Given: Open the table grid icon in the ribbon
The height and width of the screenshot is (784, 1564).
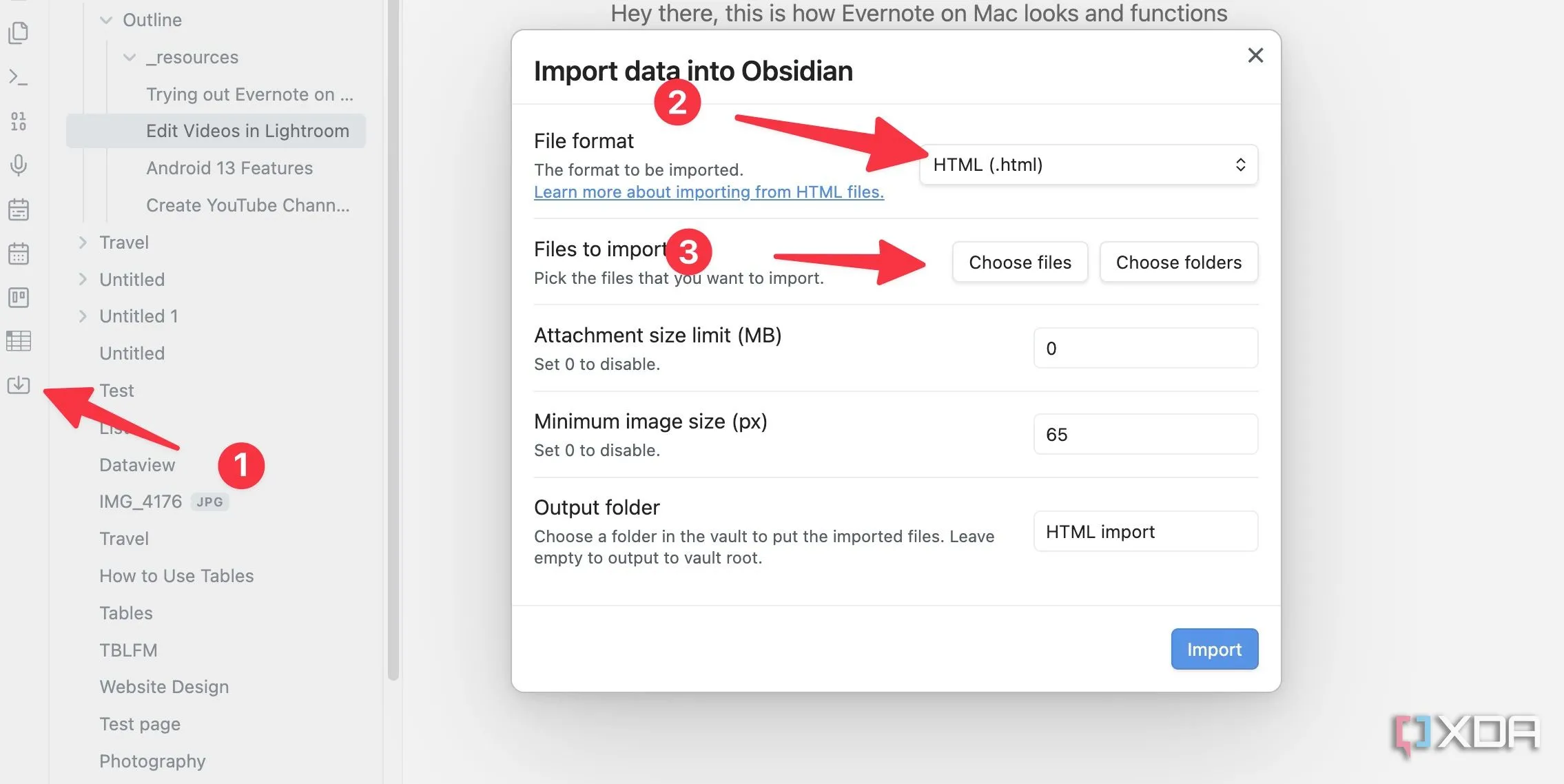Looking at the screenshot, I should click(x=19, y=341).
